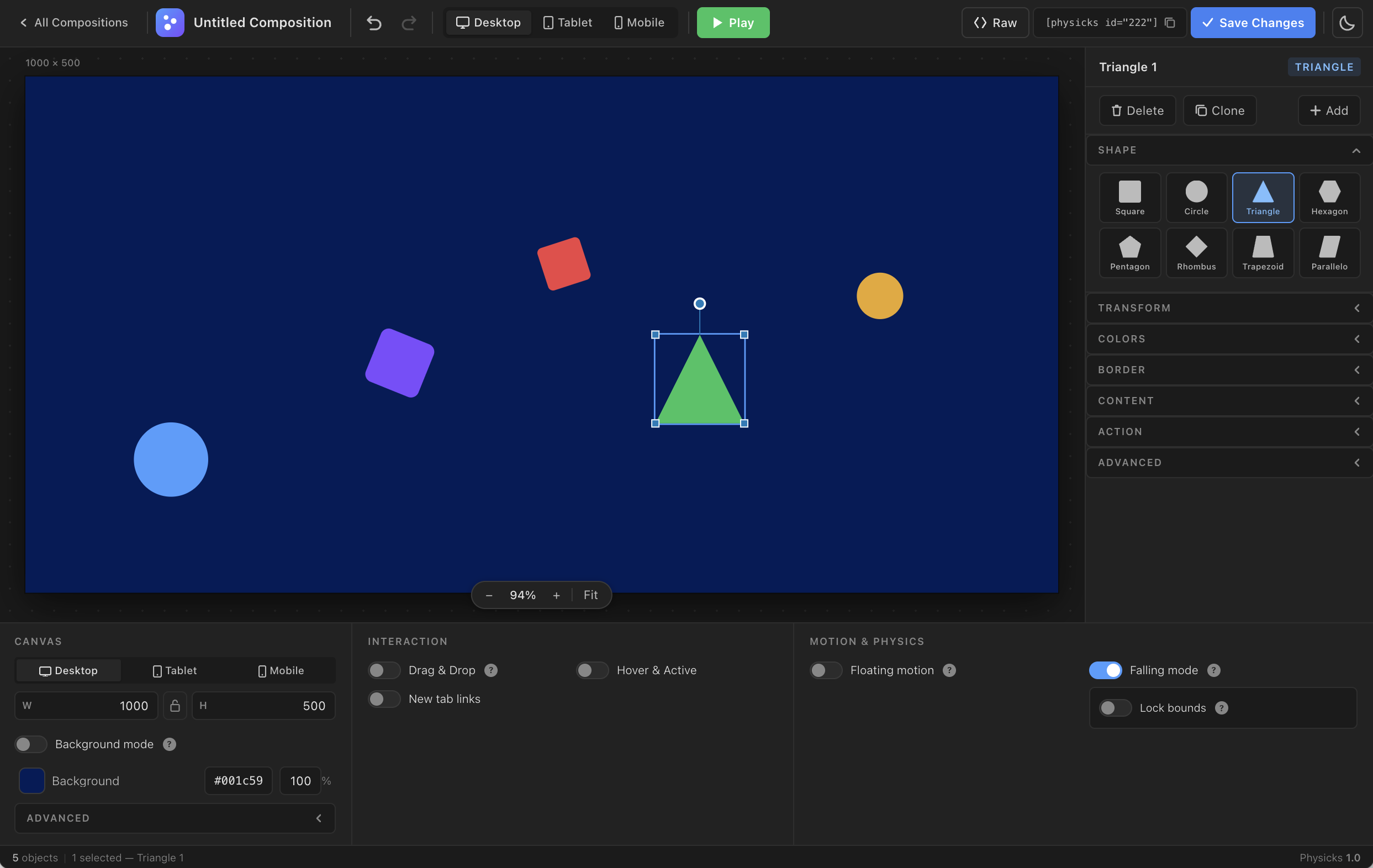
Task: Delete the selected Triangle 1
Action: pyautogui.click(x=1137, y=110)
